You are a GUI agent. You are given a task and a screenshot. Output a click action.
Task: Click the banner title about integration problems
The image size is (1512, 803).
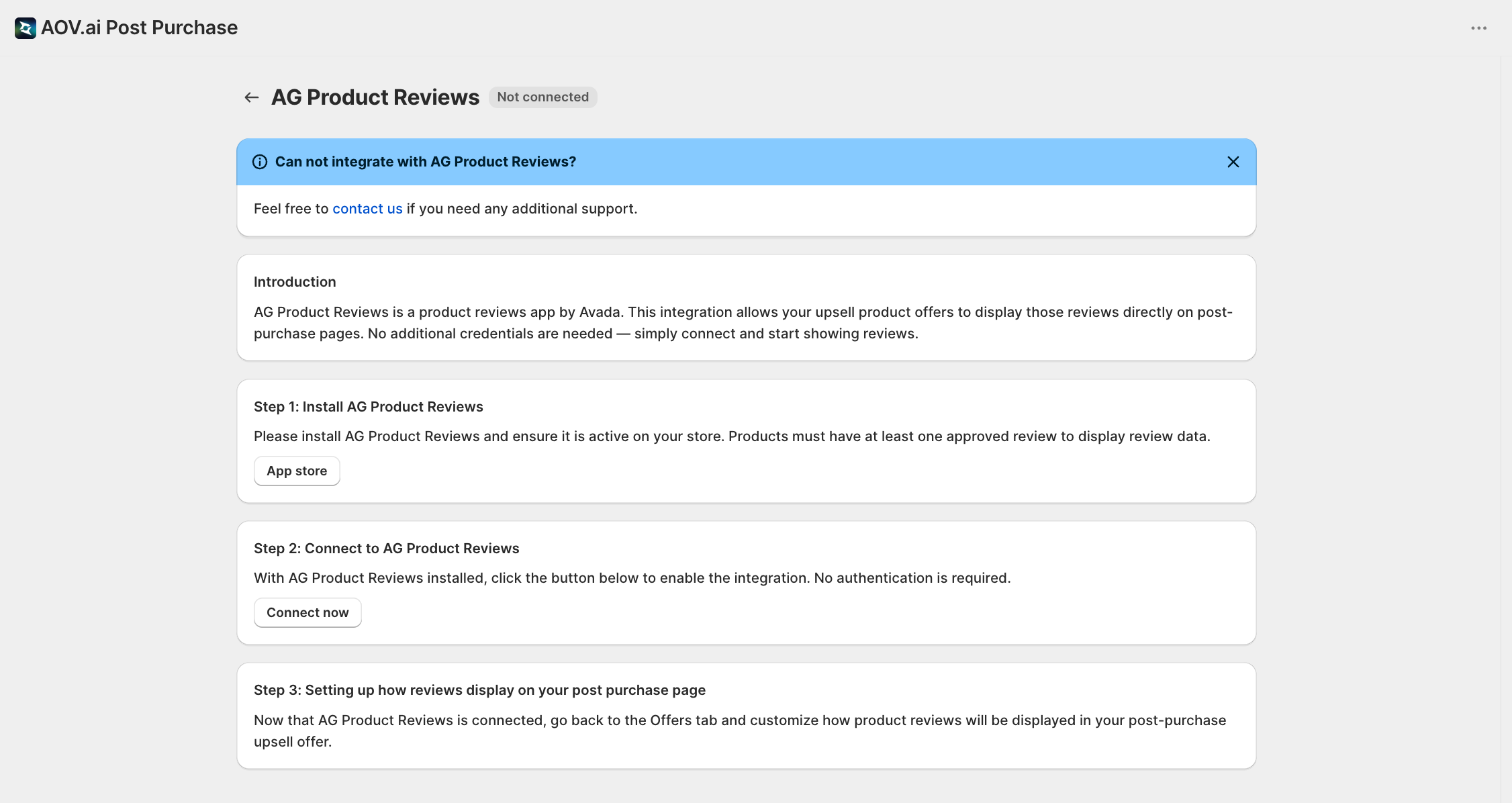click(x=426, y=162)
